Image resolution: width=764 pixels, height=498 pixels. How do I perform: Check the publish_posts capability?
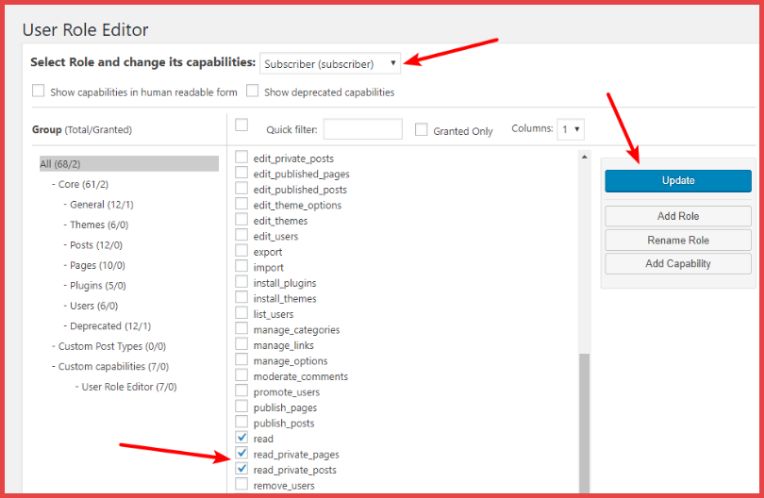pos(241,422)
